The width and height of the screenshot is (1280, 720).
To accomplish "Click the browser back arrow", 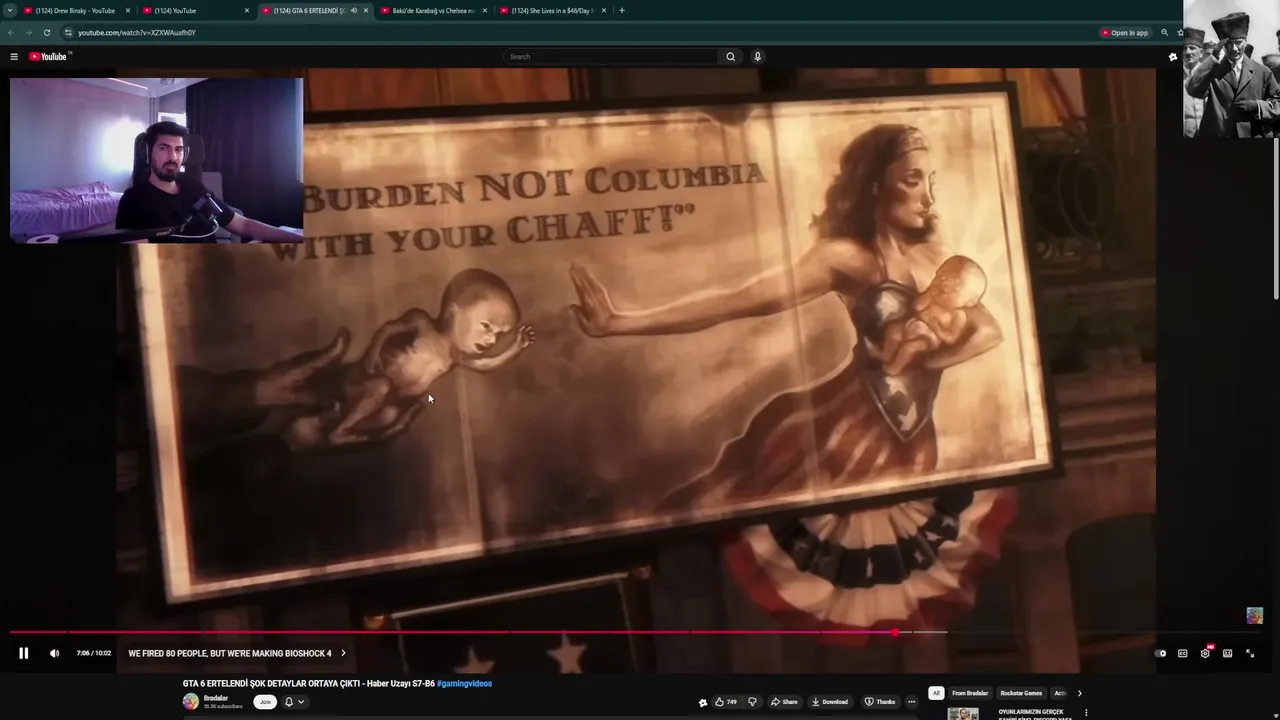I will coord(11,33).
